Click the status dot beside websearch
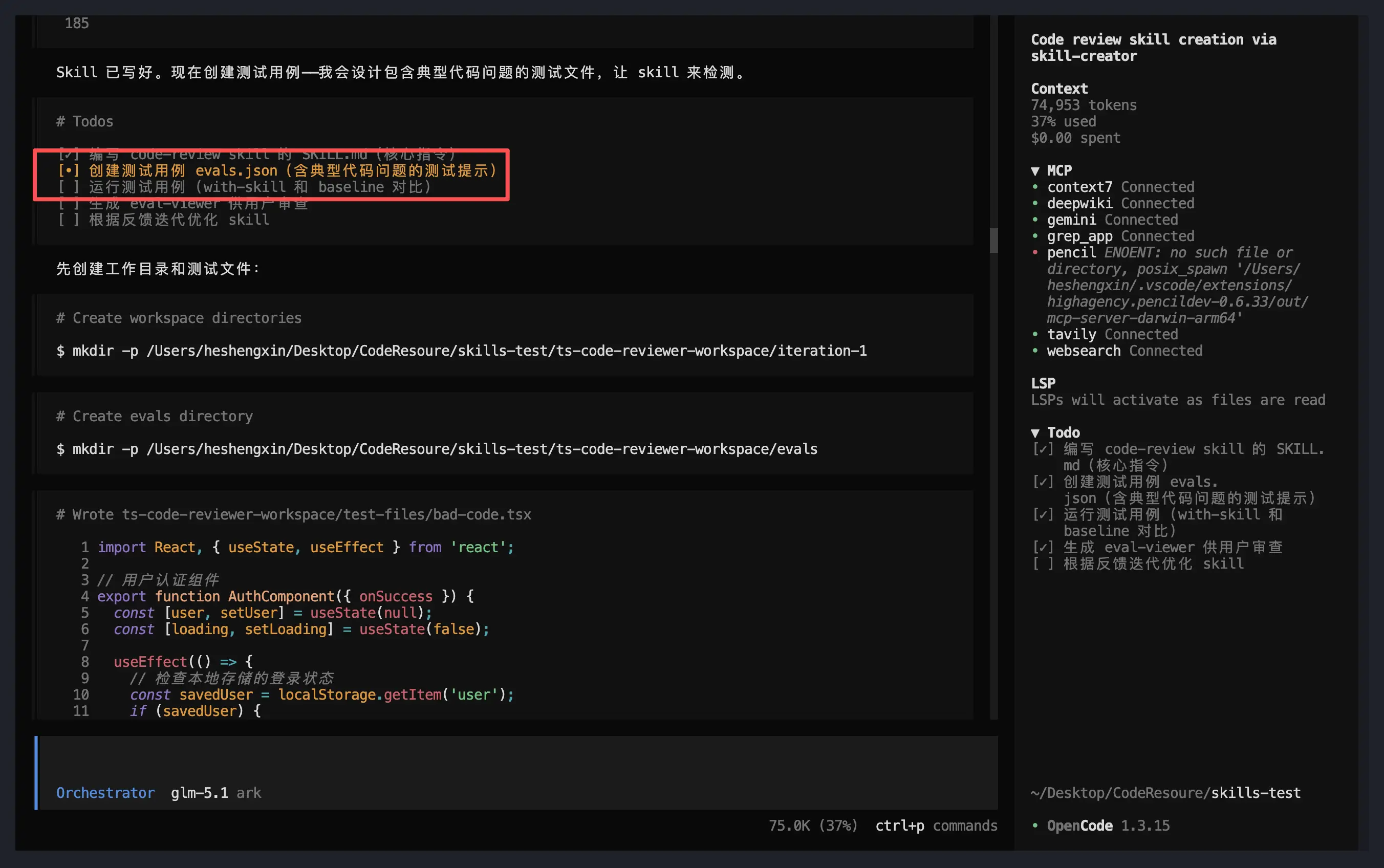 tap(1035, 351)
